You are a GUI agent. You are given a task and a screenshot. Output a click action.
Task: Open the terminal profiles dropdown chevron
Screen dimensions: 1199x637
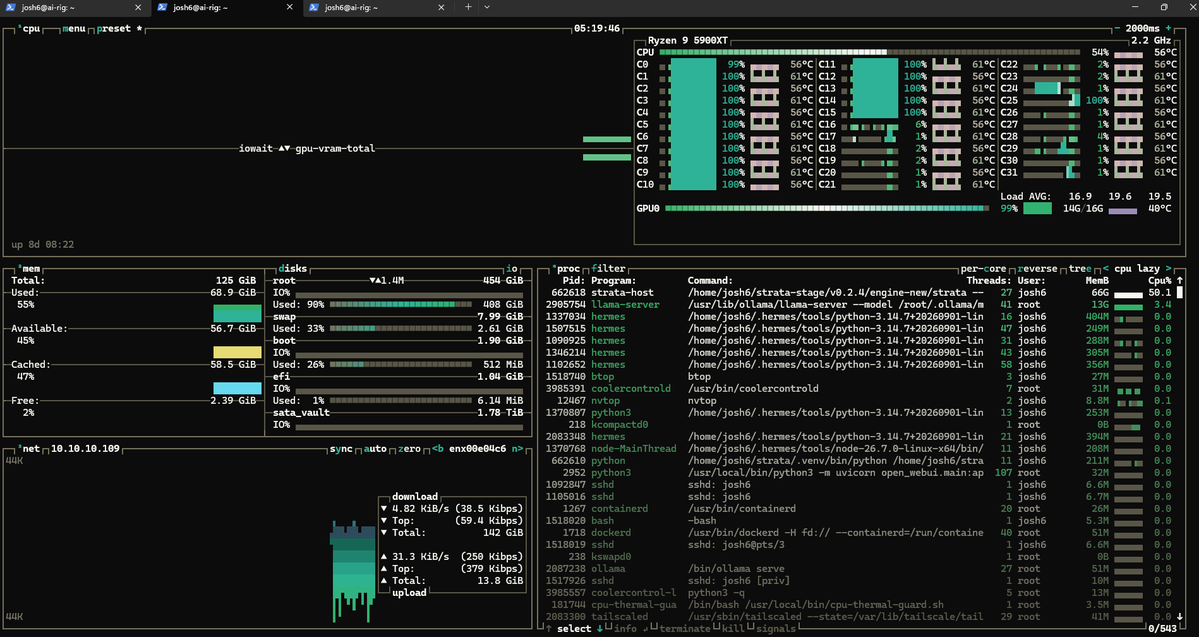click(487, 7)
